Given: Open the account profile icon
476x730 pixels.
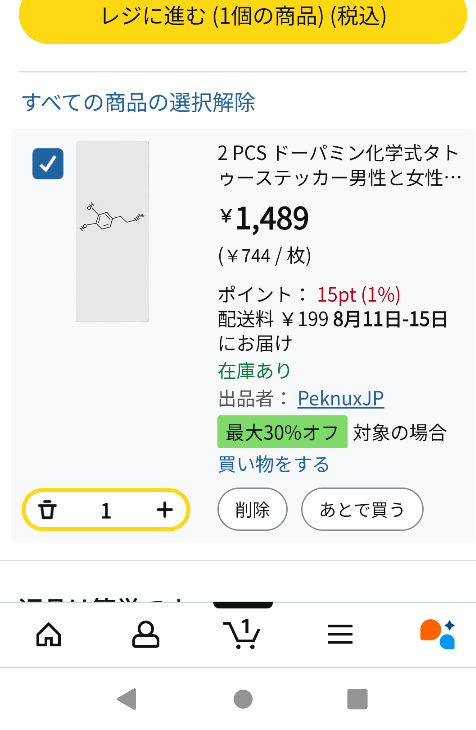Looking at the screenshot, I should point(146,635).
